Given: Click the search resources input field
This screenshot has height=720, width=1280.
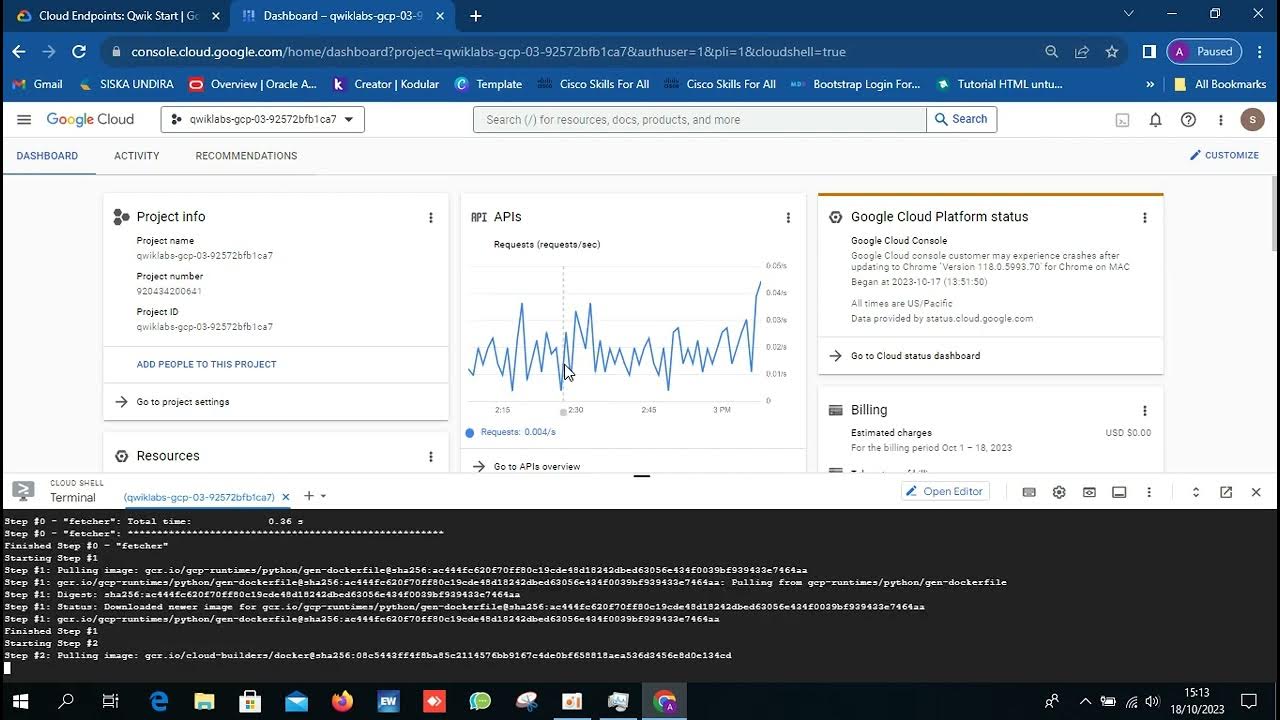Looking at the screenshot, I should pos(700,119).
